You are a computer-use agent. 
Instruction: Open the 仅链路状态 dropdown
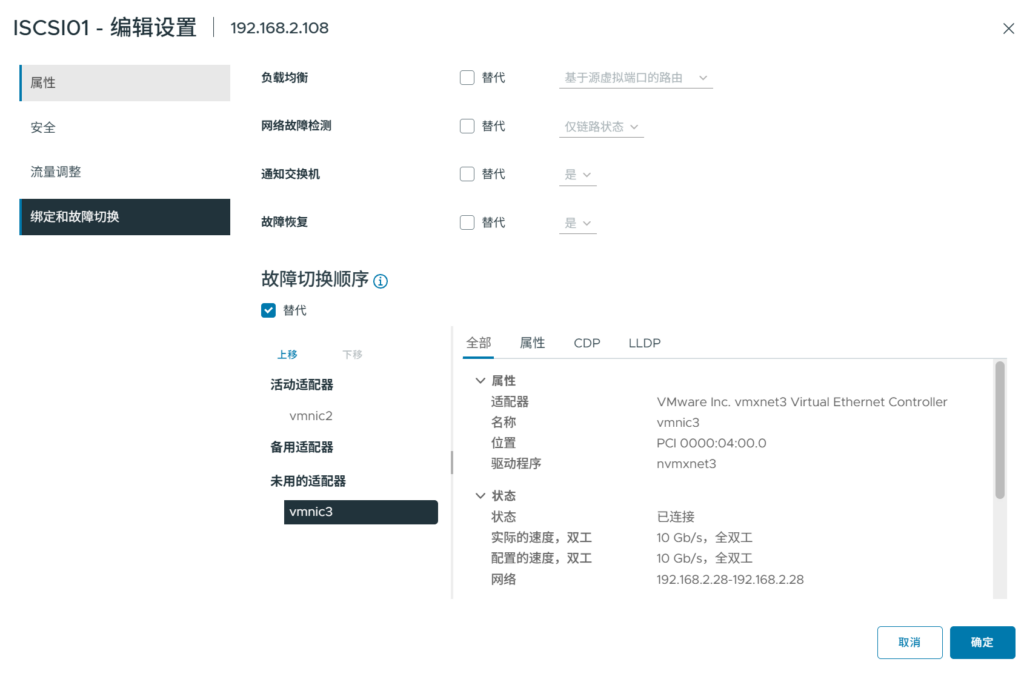coord(601,127)
